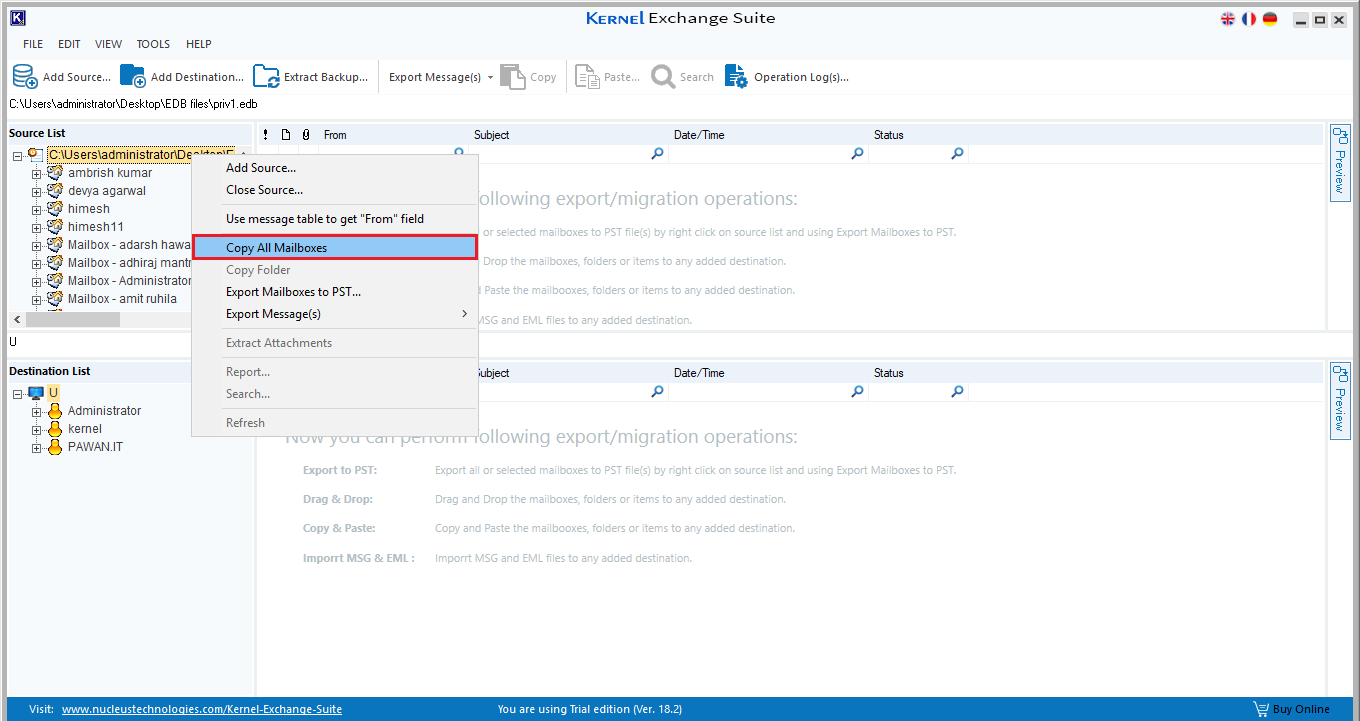Click the destination computer icon next to U

[x=36, y=393]
